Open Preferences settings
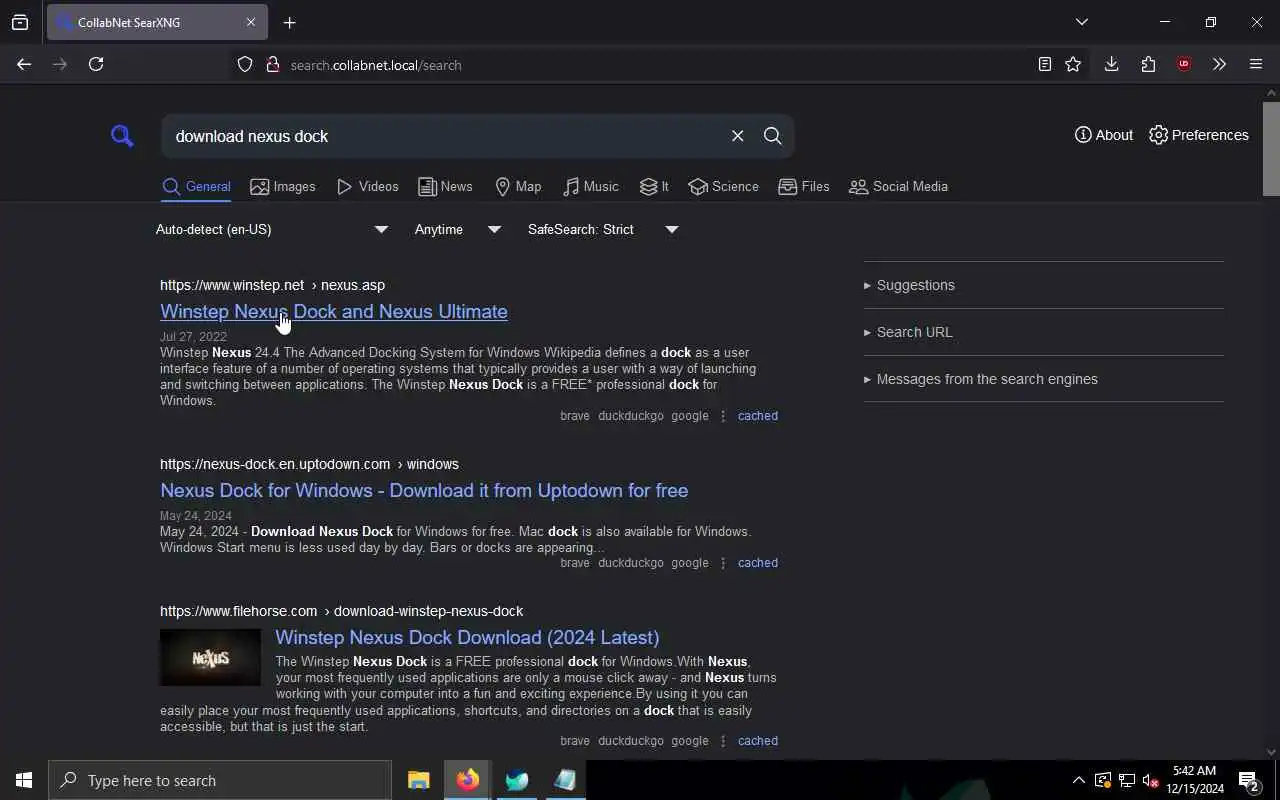The width and height of the screenshot is (1280, 800). (1199, 135)
